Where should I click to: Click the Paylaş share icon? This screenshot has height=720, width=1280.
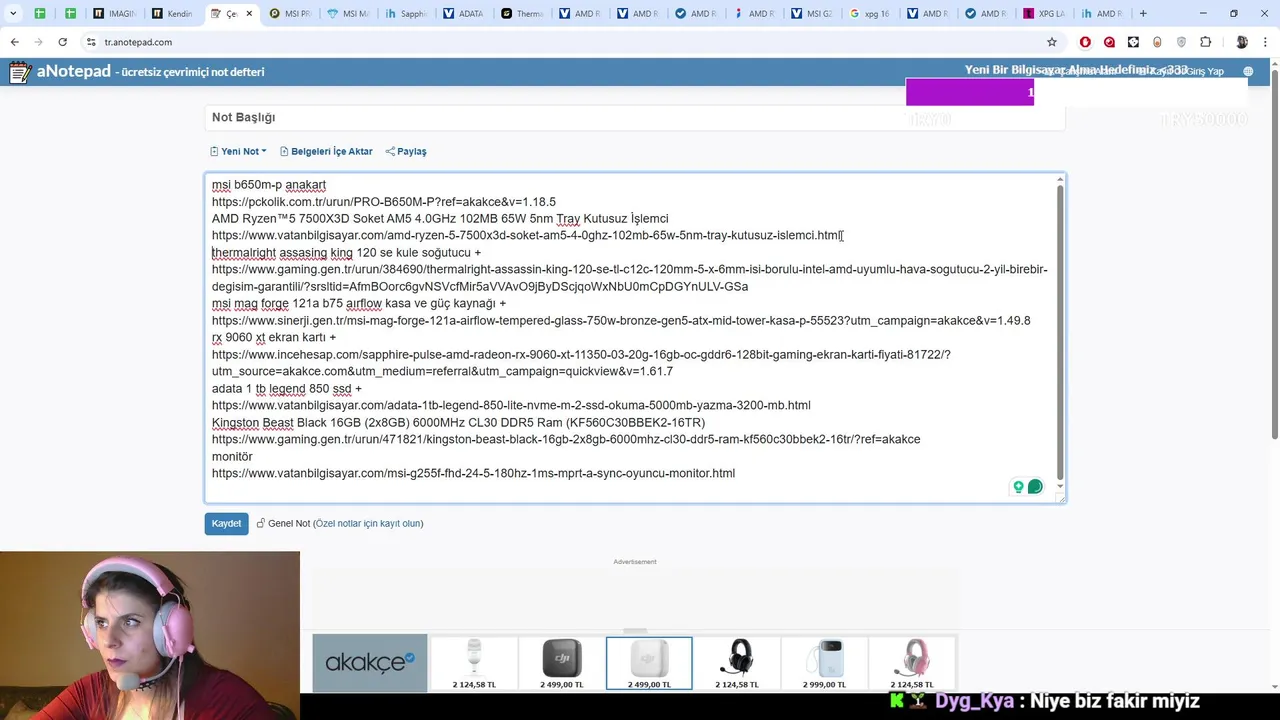click(390, 151)
